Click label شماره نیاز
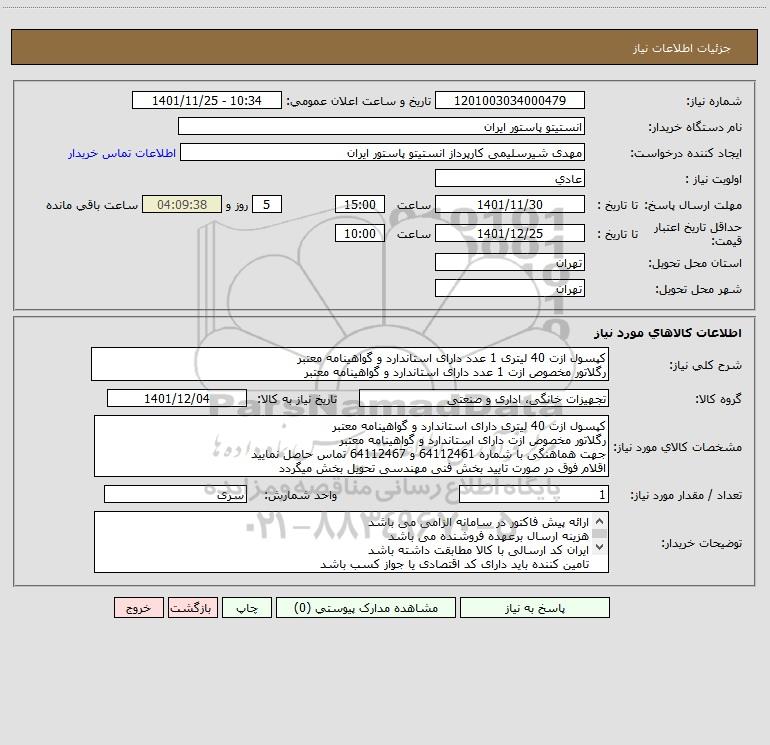The width and height of the screenshot is (770, 745). coord(714,101)
